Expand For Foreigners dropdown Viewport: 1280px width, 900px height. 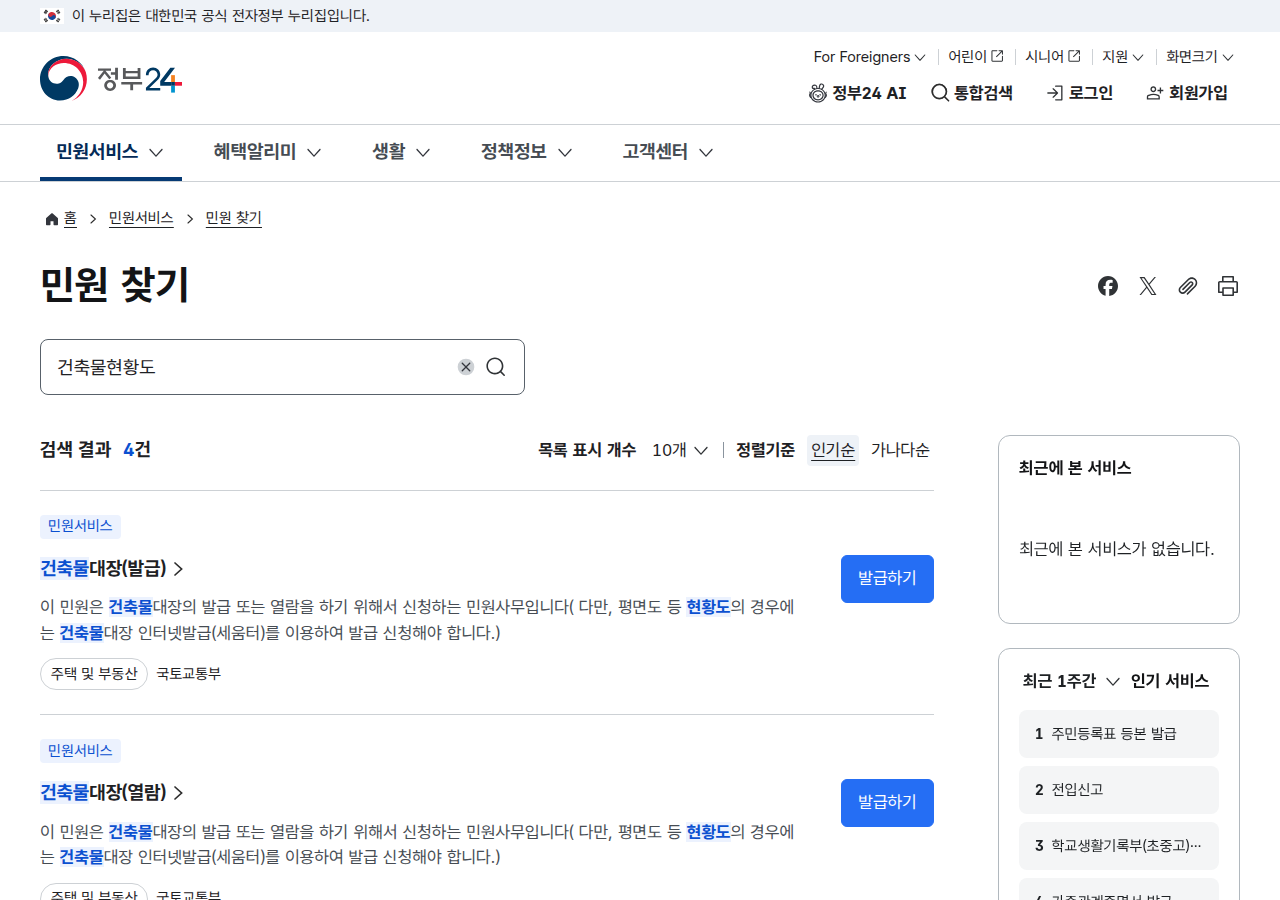click(x=869, y=57)
